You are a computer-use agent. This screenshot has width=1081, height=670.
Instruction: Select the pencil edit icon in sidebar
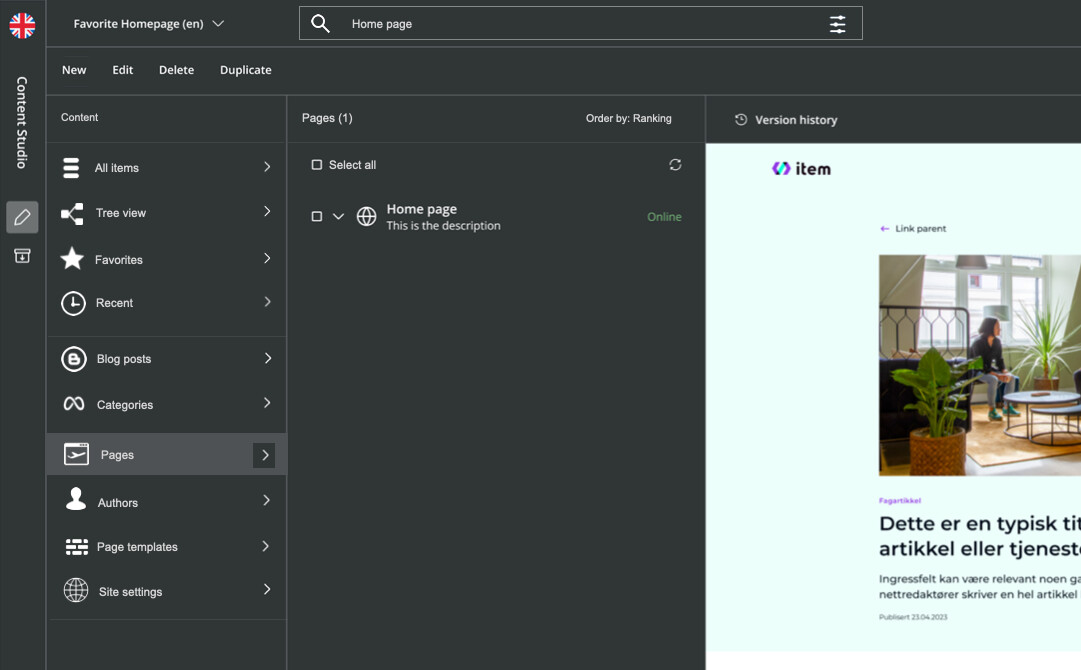pos(22,217)
